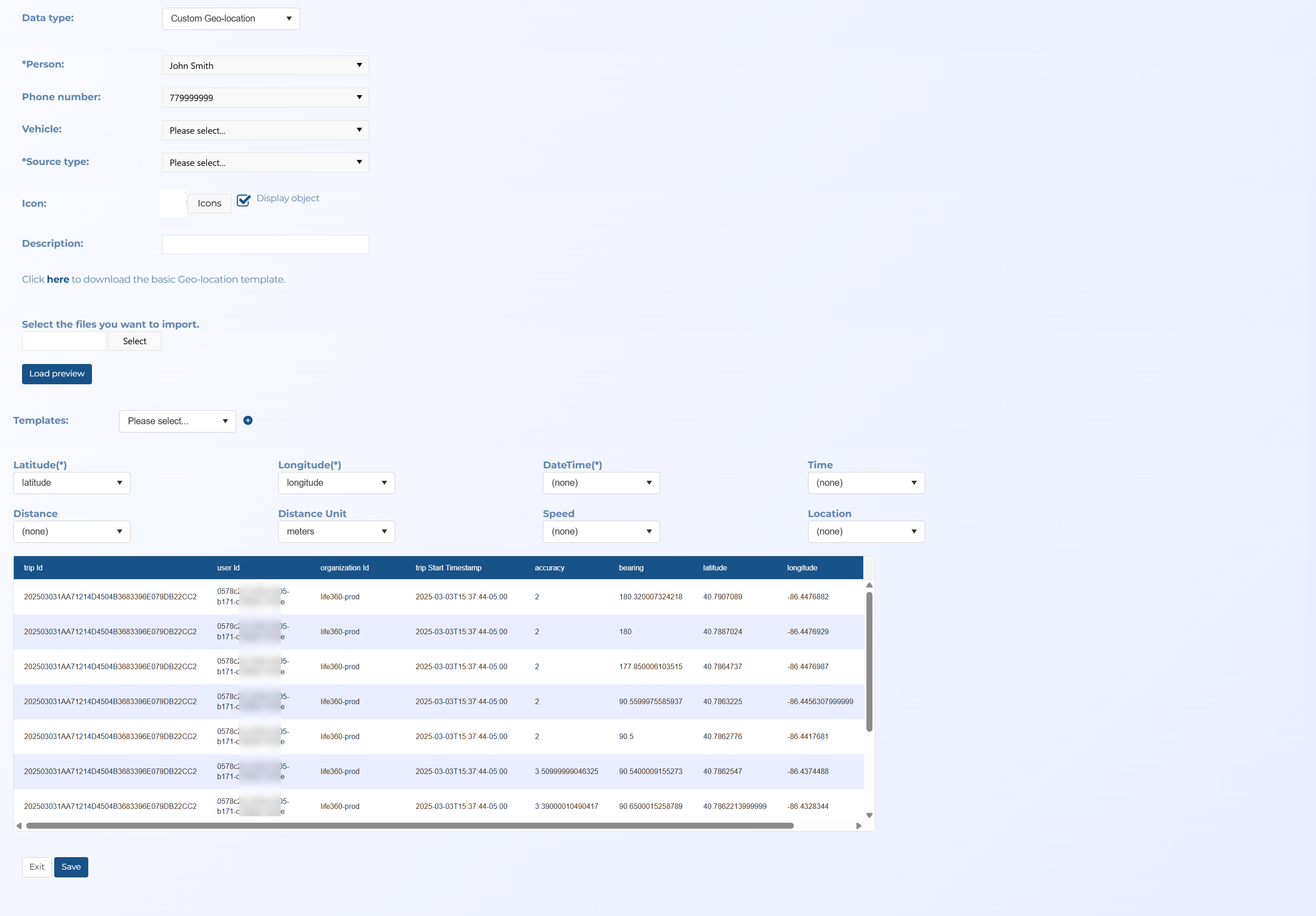The width and height of the screenshot is (1316, 916).
Task: Open the Data type dropdown
Action: coord(230,18)
